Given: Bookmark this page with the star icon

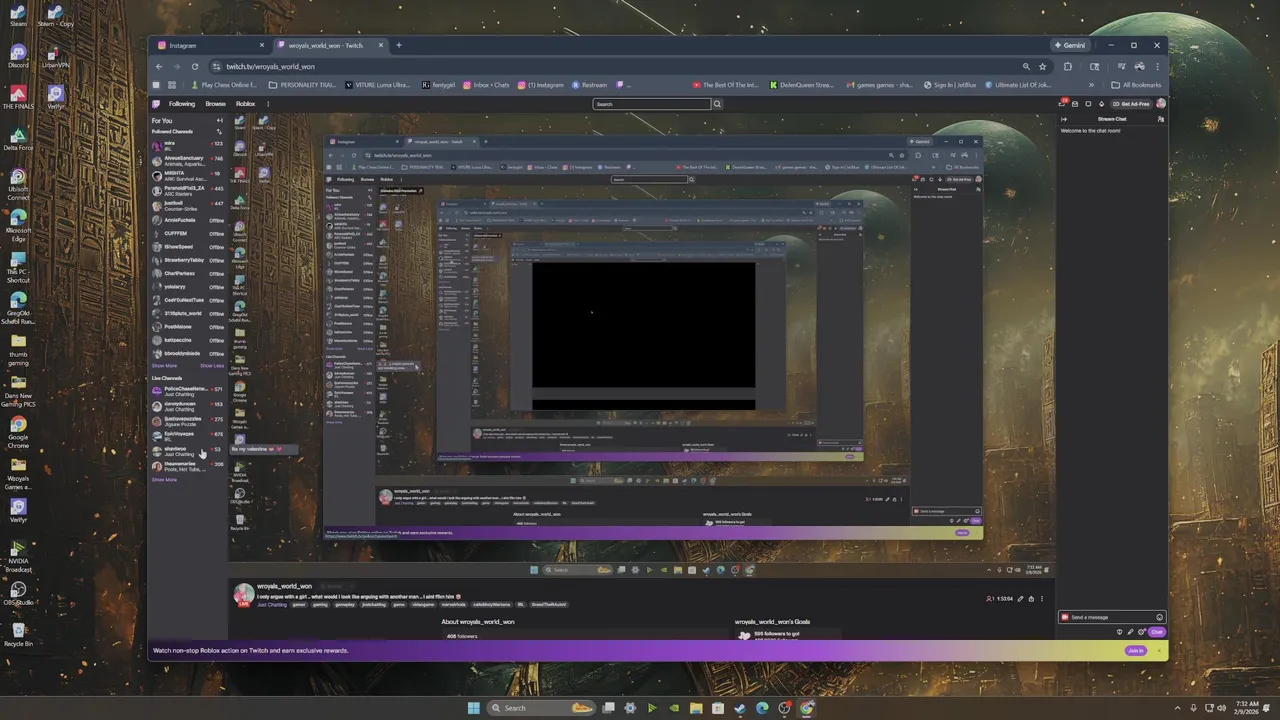Looking at the screenshot, I should [x=1043, y=66].
